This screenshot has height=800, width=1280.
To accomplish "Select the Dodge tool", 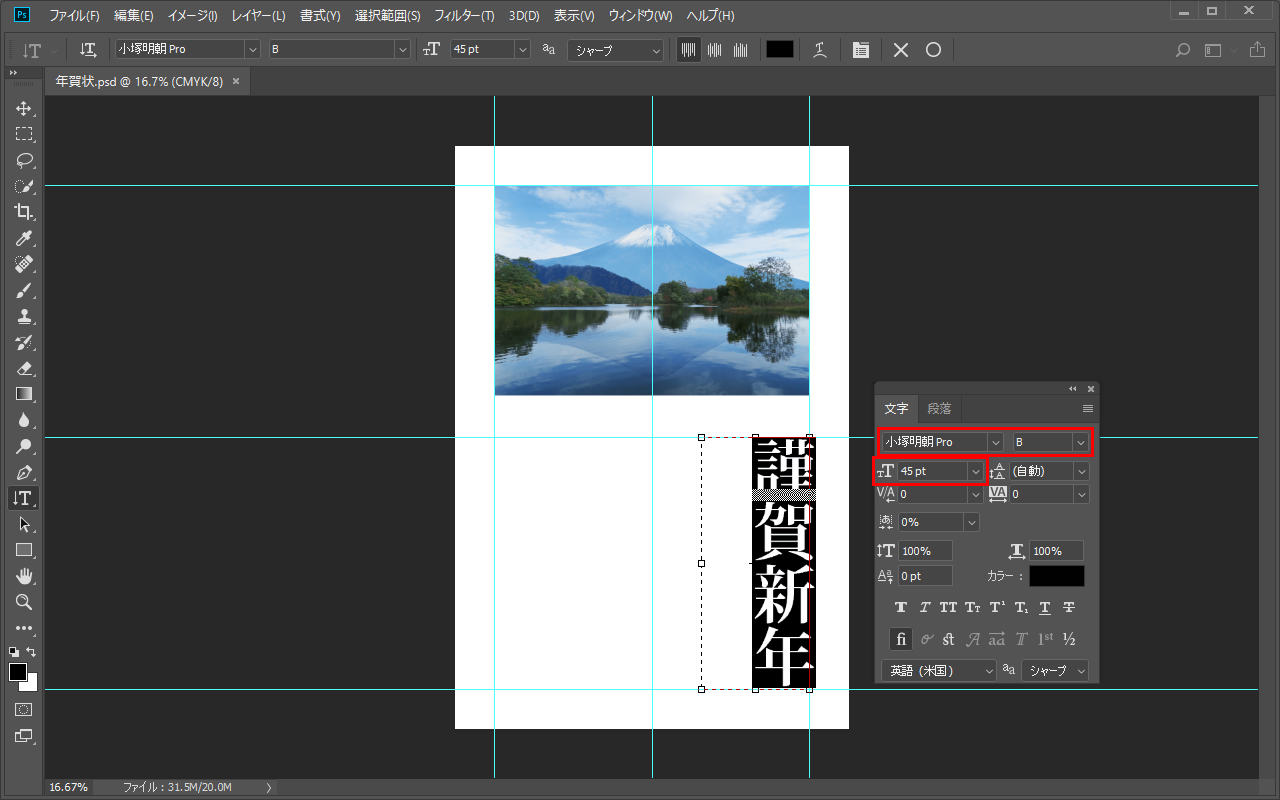I will pos(24,446).
